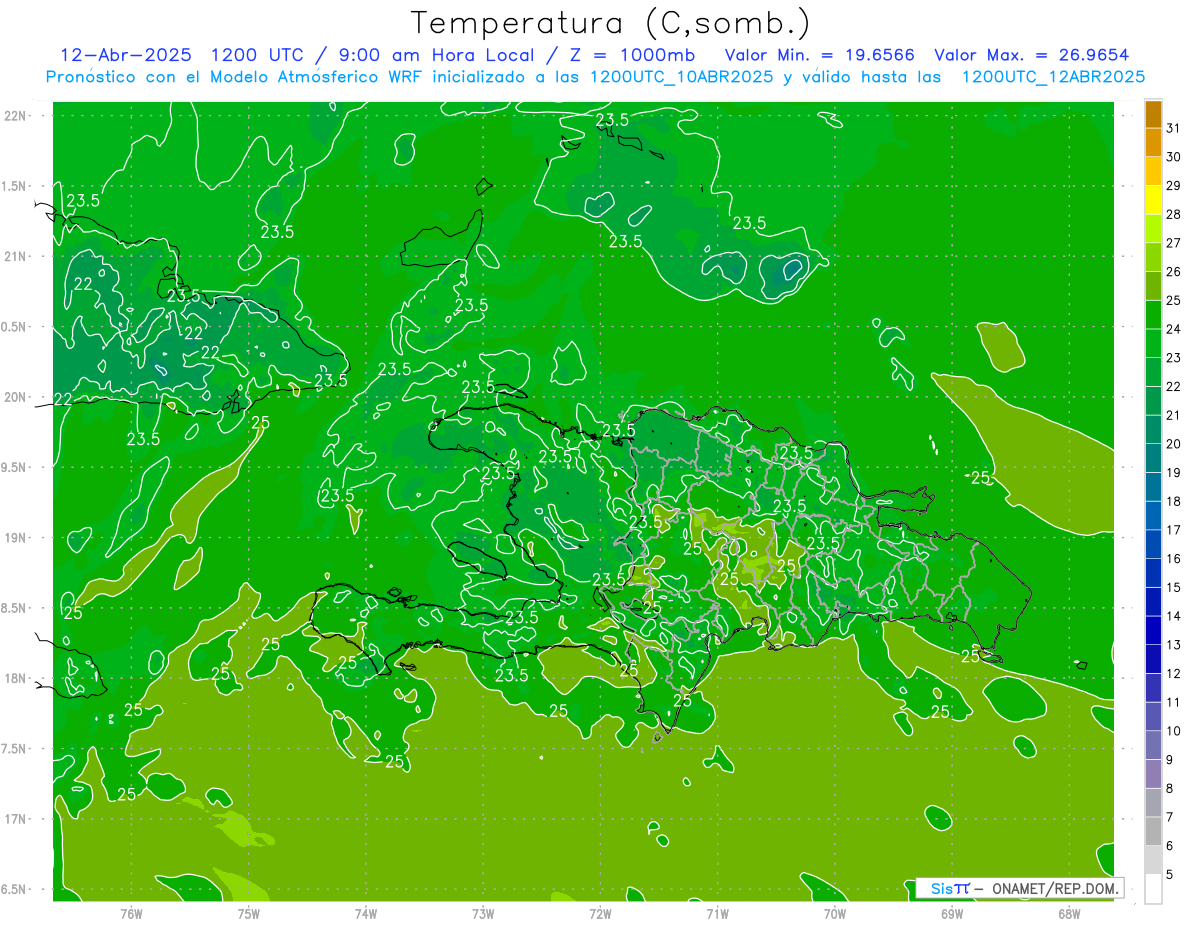1200x927 pixels.
Task: Click the "70W" longitude axis label
Action: point(834,914)
